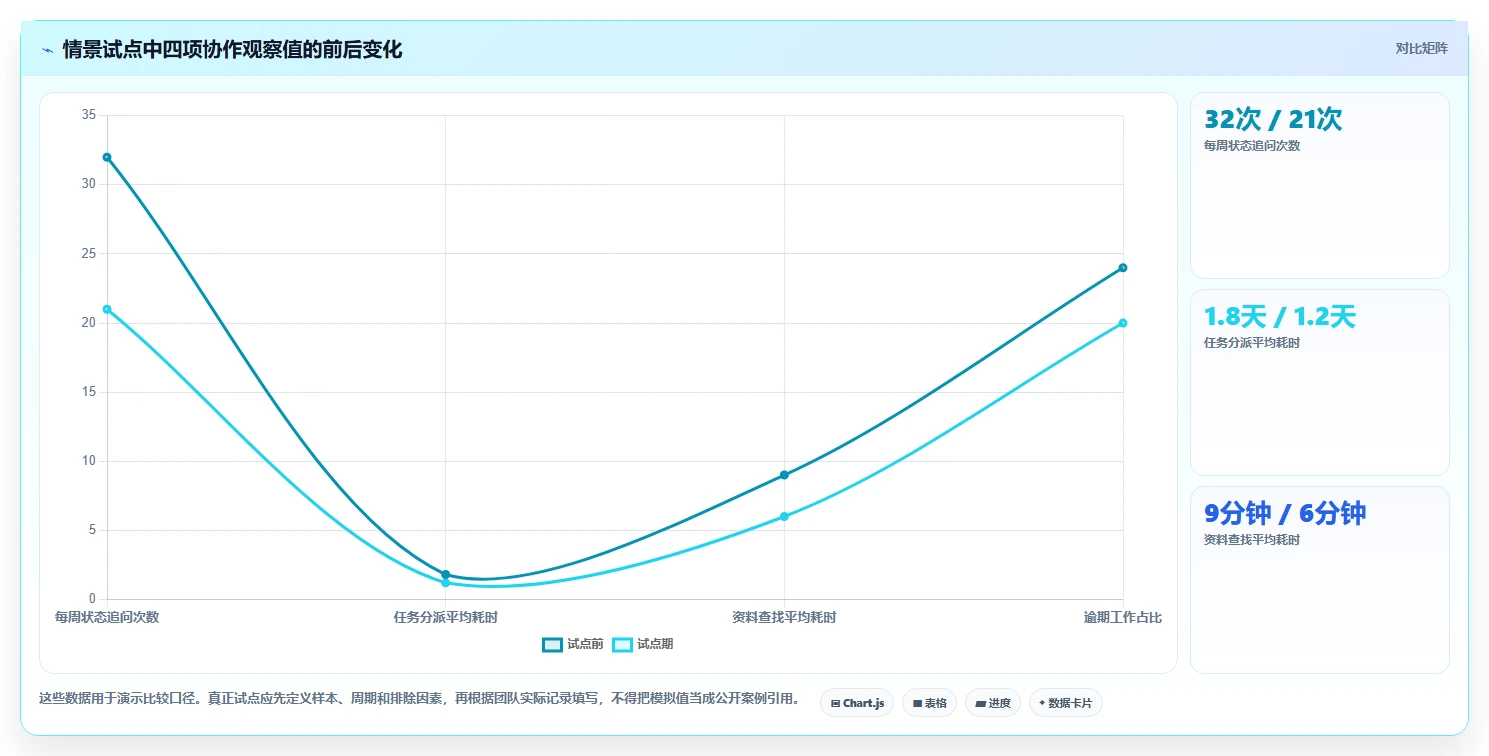Viewport: 1489px width, 756px height.
Task: Click the card title 情景试点中四项协作观察值的前后变化
Action: click(232, 50)
